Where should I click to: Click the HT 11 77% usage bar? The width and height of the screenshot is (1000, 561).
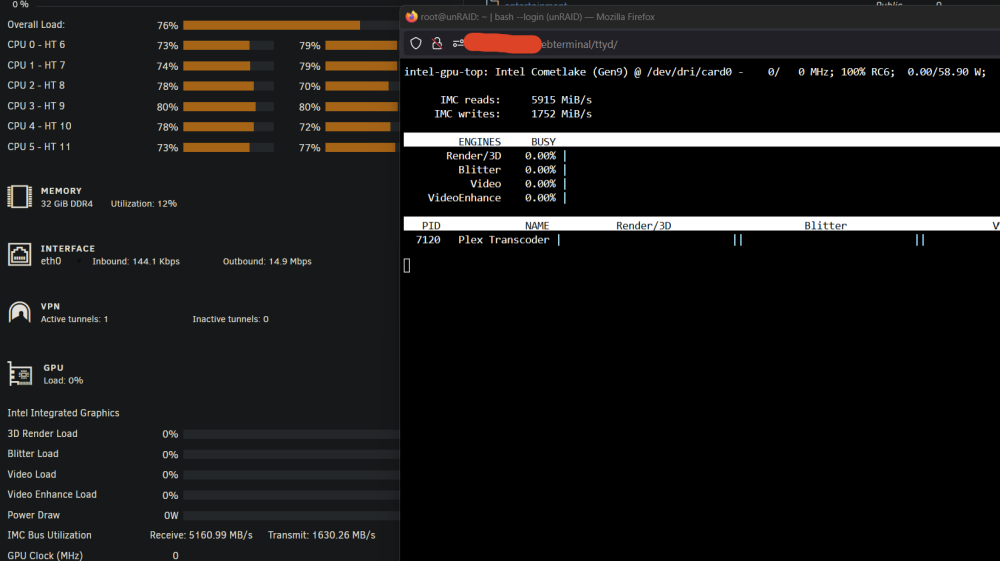362,148
